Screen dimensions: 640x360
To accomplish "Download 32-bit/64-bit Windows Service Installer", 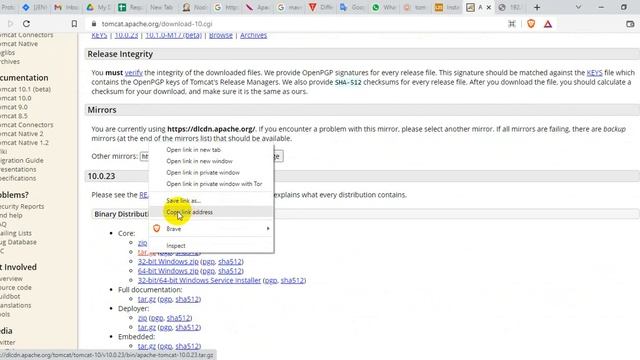I will [x=199, y=280].
